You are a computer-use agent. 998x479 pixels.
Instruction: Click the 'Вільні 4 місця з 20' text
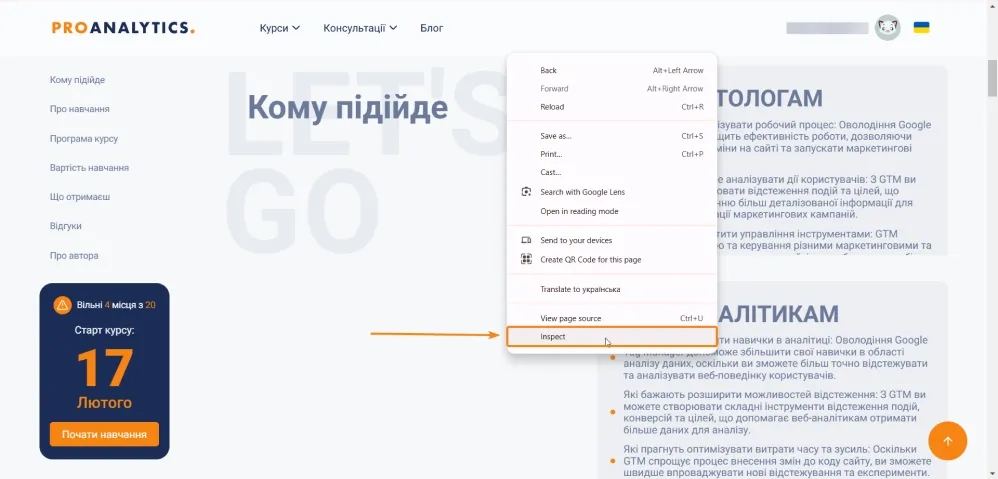(116, 305)
